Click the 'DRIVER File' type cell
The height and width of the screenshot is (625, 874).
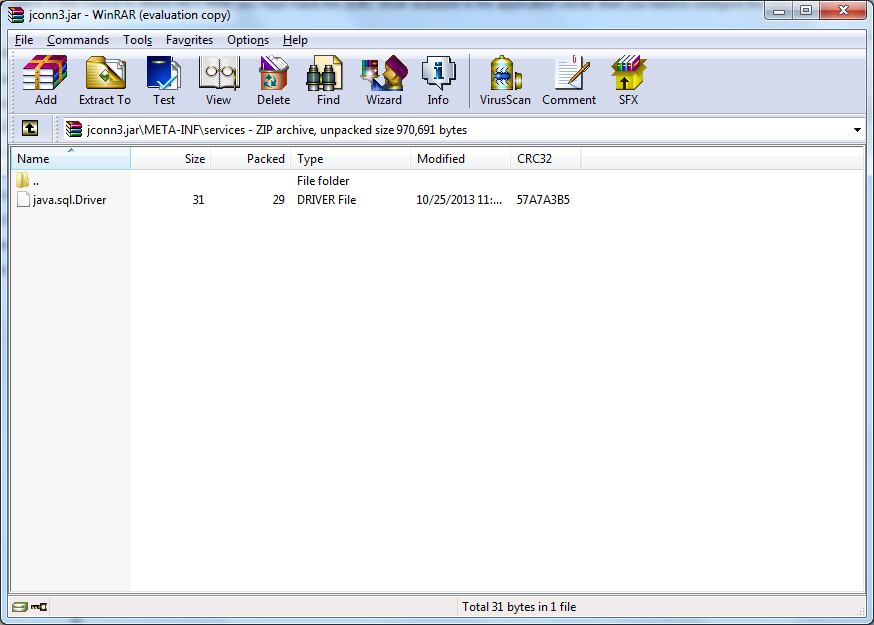click(x=327, y=200)
